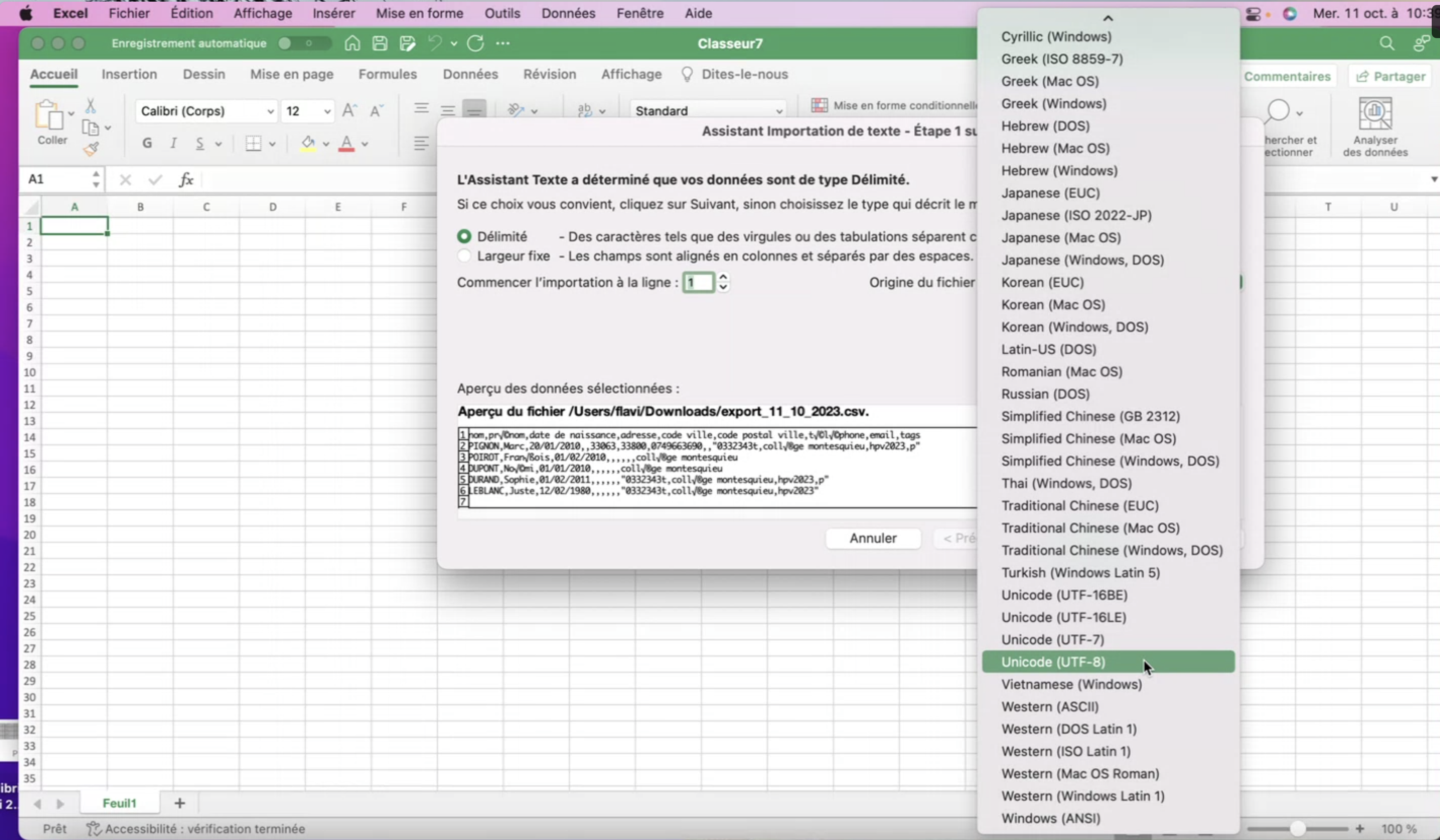Select Western (Mac OS Roman) encoding

(1108, 773)
